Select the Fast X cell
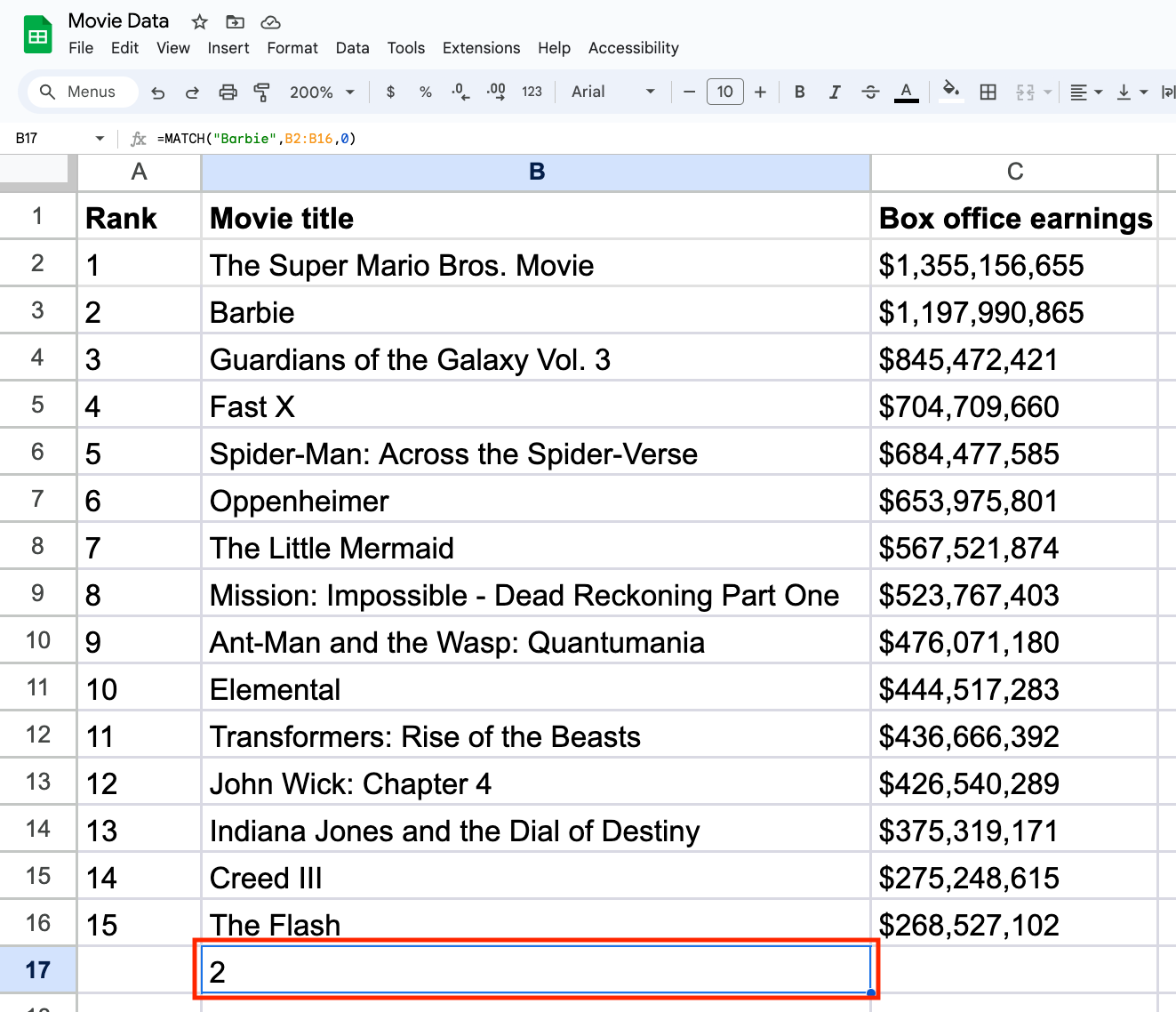Image resolution: width=1176 pixels, height=1012 pixels. click(x=536, y=405)
